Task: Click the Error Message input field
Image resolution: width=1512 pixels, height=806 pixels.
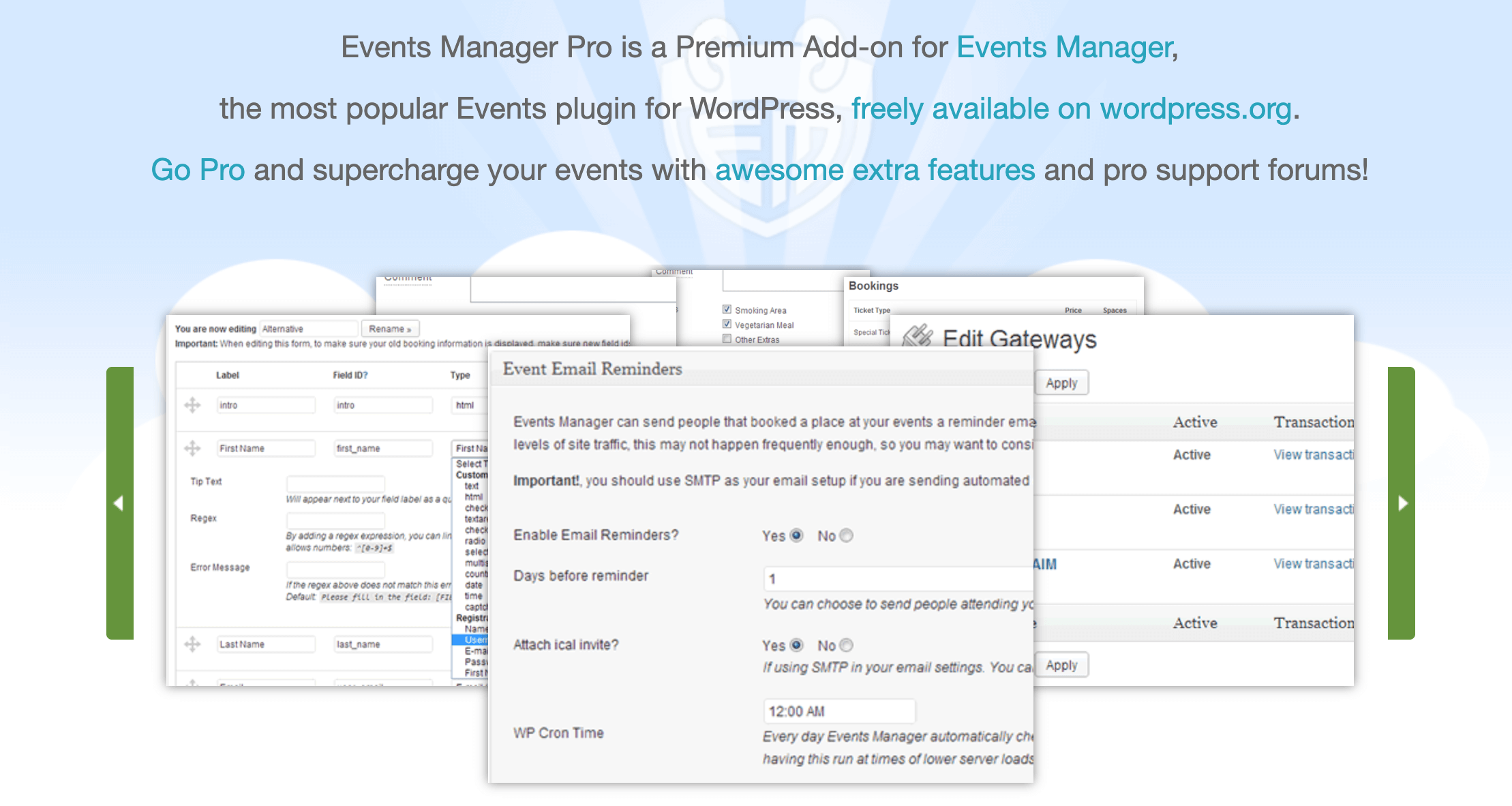Action: (x=335, y=569)
